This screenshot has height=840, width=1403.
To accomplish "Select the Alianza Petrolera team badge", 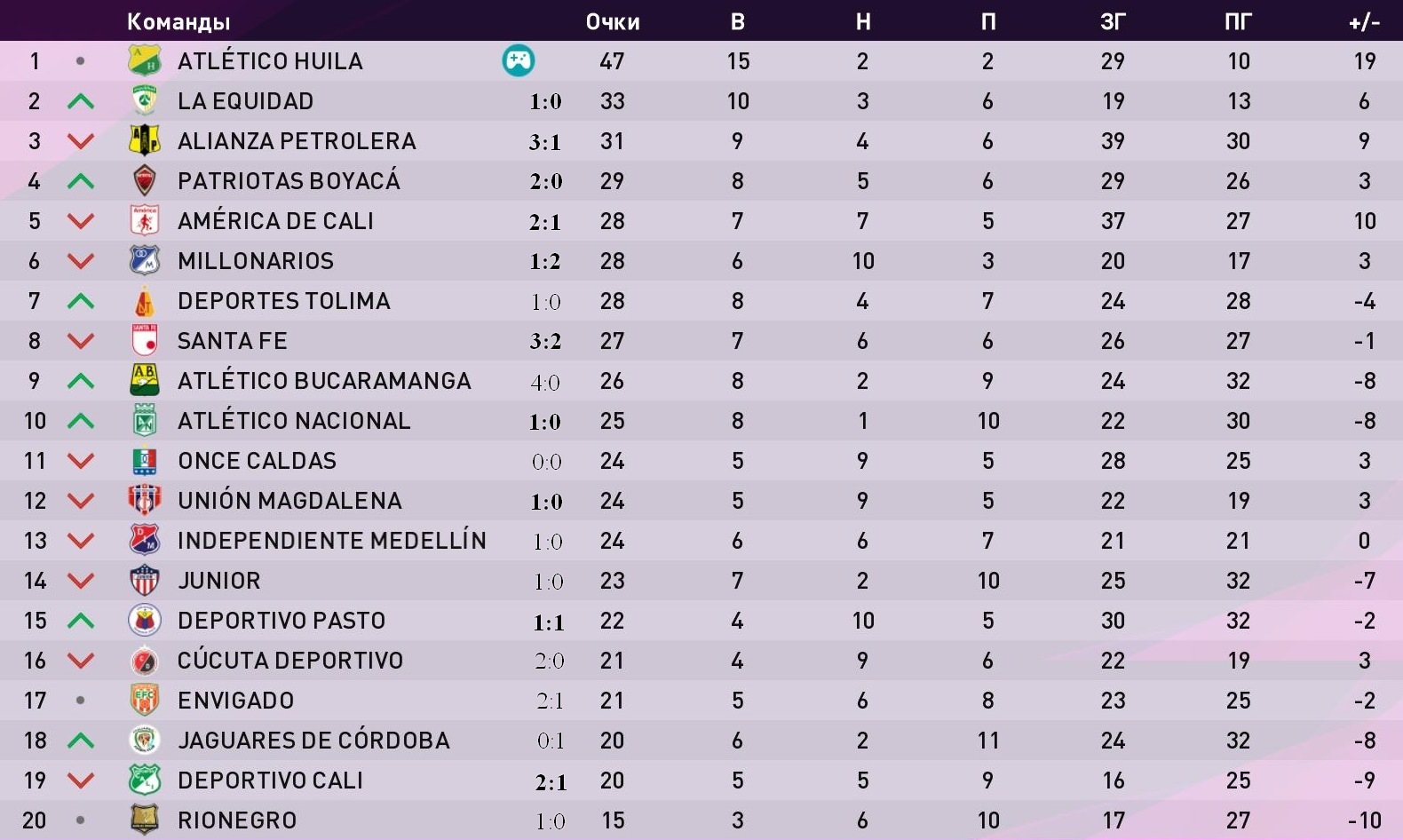I will coord(145,140).
